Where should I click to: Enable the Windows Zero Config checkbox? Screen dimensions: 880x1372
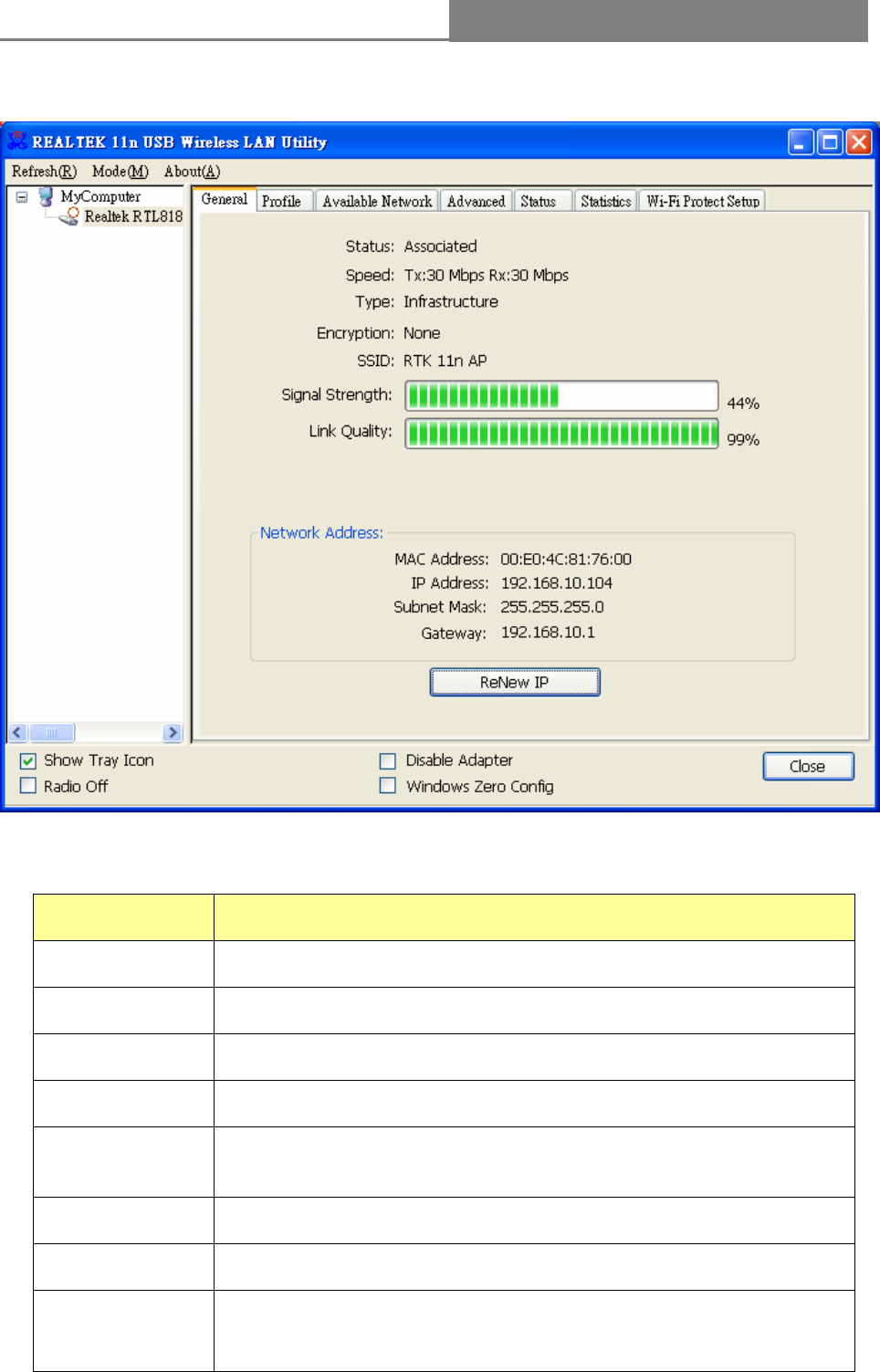(x=388, y=786)
